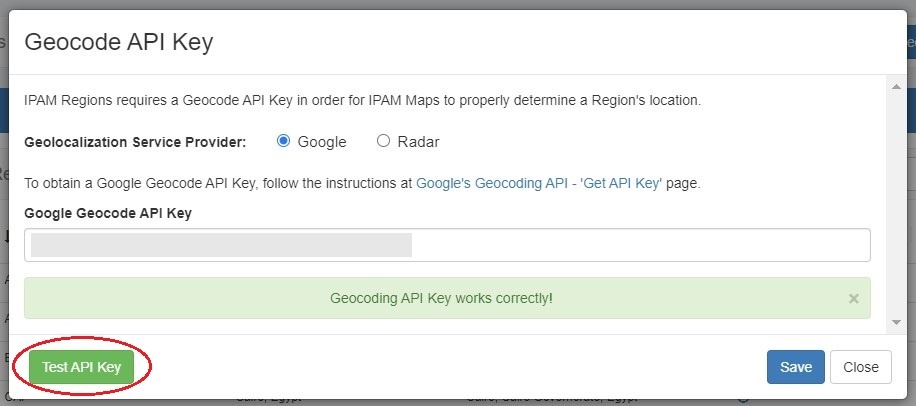The height and width of the screenshot is (406, 916).
Task: Save the Geocode API Key
Action: [x=795, y=367]
